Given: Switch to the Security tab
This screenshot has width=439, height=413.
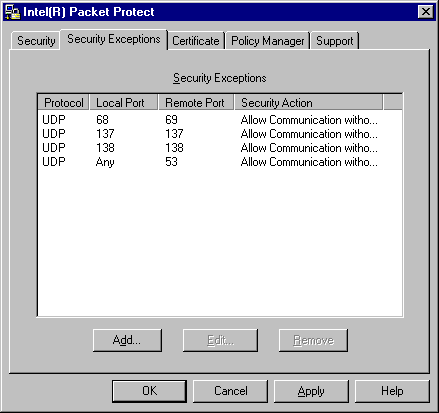Looking at the screenshot, I should pyautogui.click(x=36, y=41).
